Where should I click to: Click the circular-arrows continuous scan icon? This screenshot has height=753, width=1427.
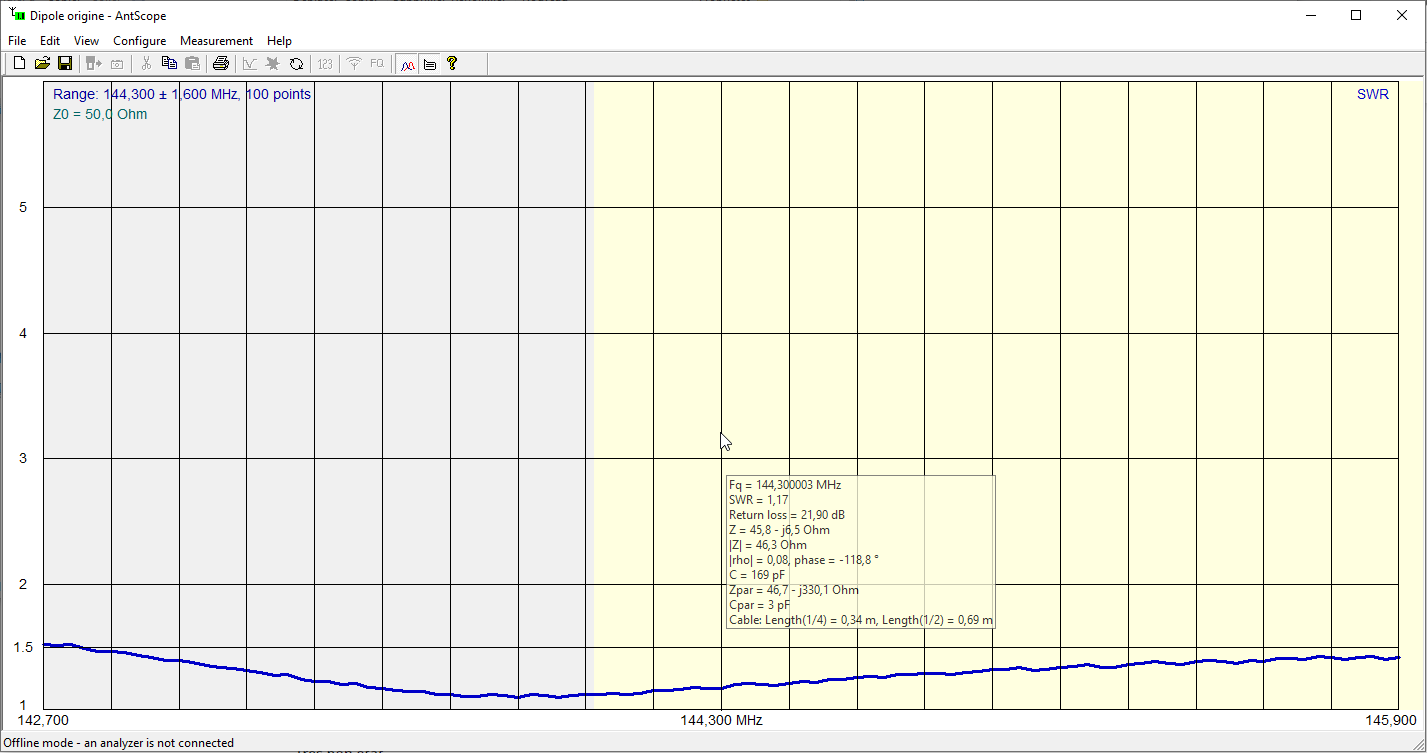(296, 64)
